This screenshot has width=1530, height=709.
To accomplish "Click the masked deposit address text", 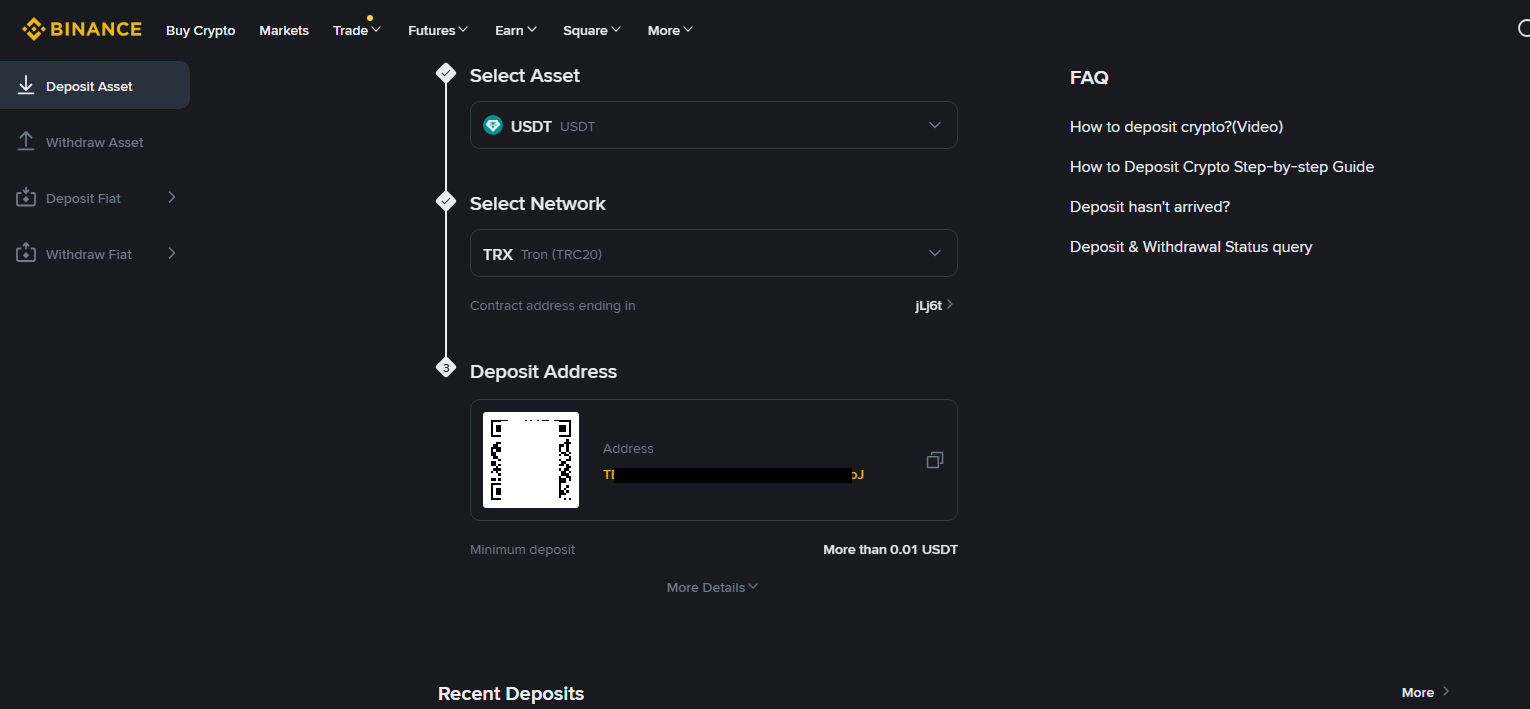I will tap(733, 475).
